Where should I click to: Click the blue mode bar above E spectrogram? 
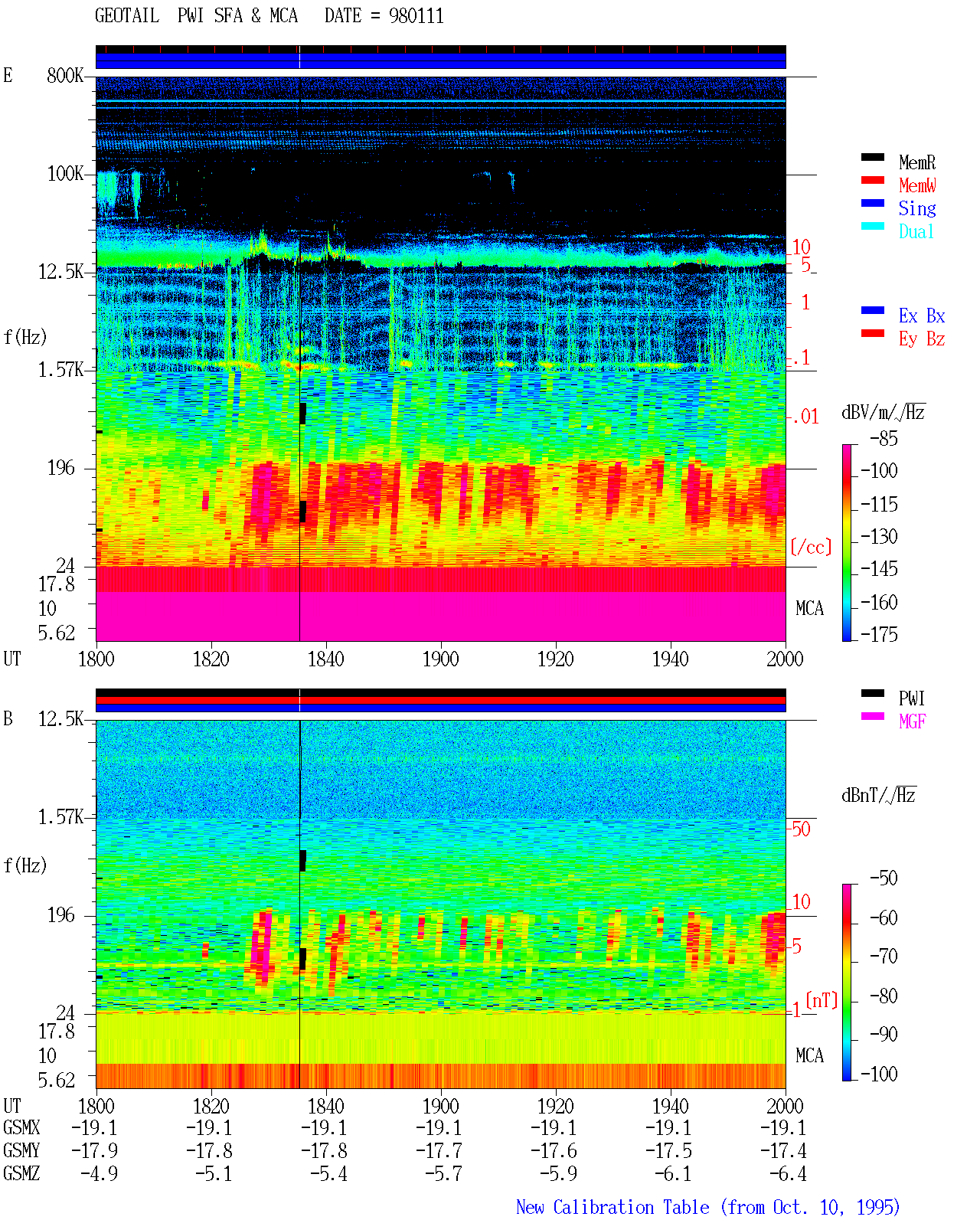441,61
